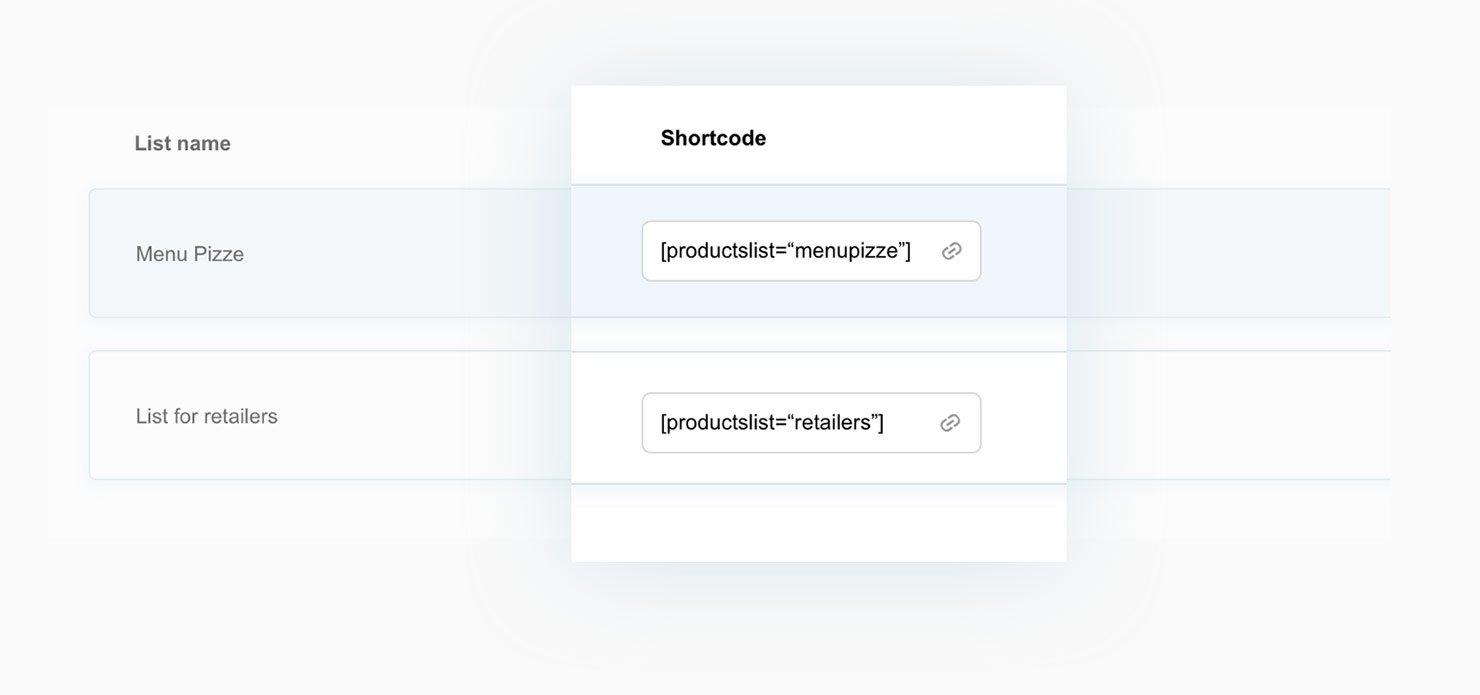Image resolution: width=1480 pixels, height=695 pixels.
Task: Click the [productslist="menupizze"] text
Action: 786,251
